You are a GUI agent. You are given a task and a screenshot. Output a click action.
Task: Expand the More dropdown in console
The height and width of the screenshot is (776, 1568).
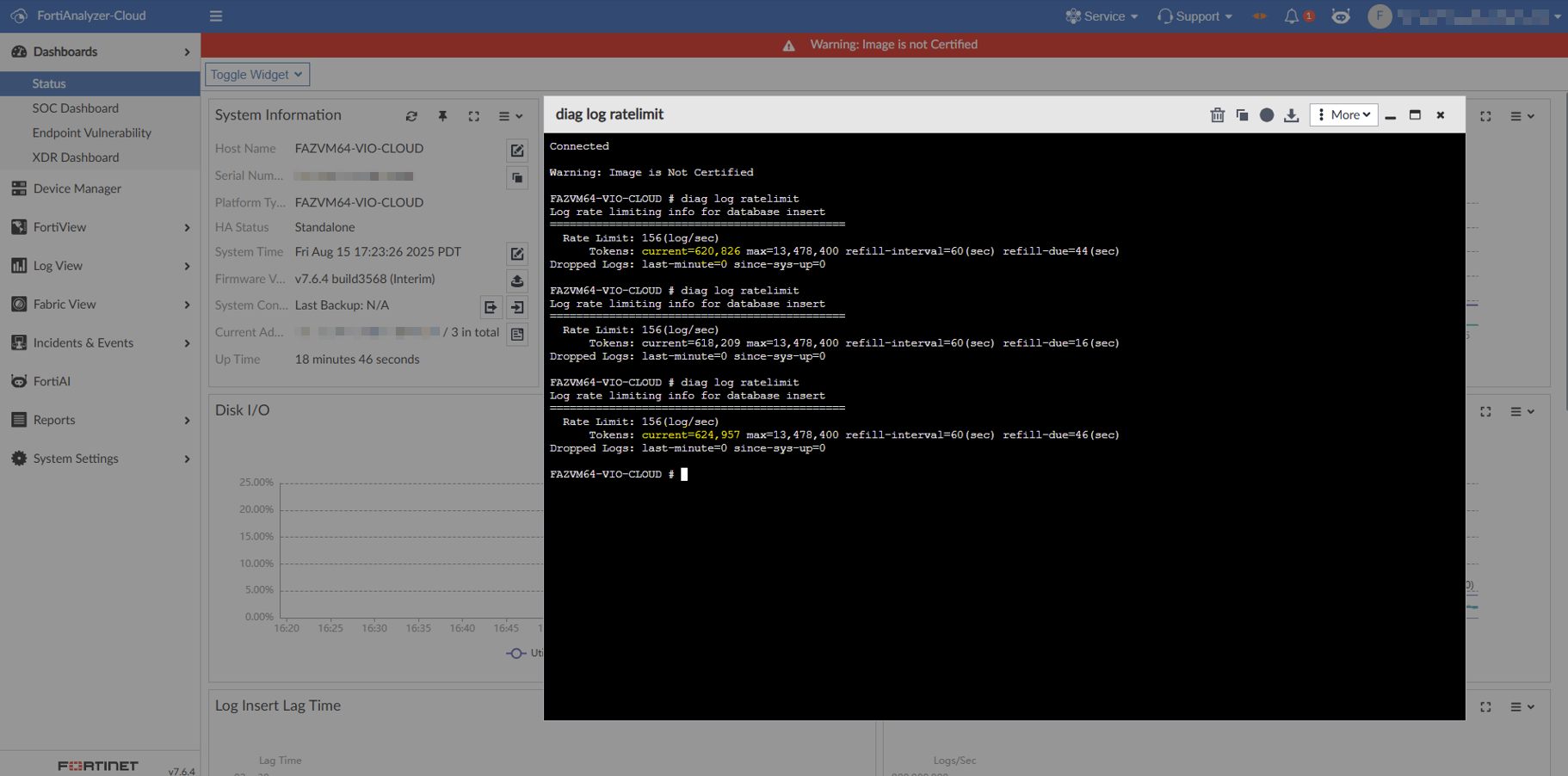[x=1343, y=115]
